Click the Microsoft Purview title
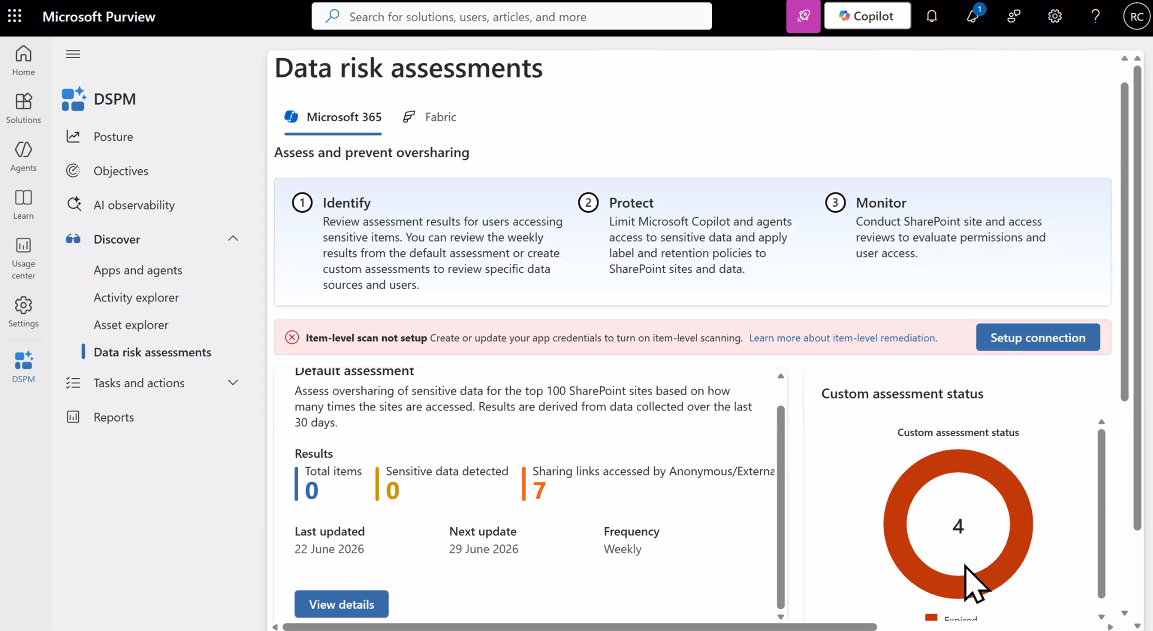This screenshot has height=631, width=1153. [99, 16]
